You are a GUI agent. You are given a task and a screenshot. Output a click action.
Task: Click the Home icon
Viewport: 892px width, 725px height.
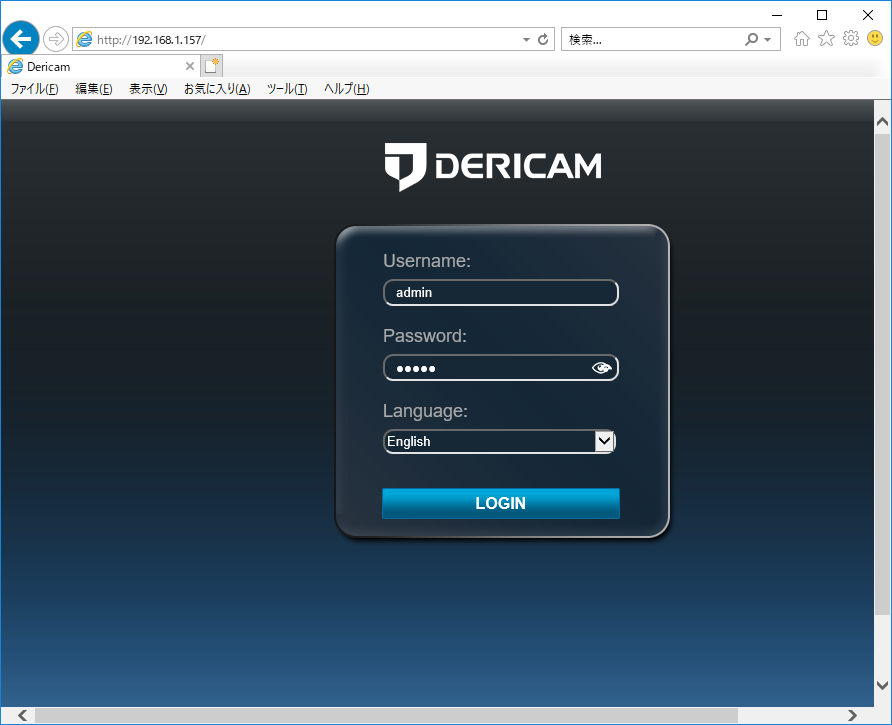pyautogui.click(x=802, y=39)
